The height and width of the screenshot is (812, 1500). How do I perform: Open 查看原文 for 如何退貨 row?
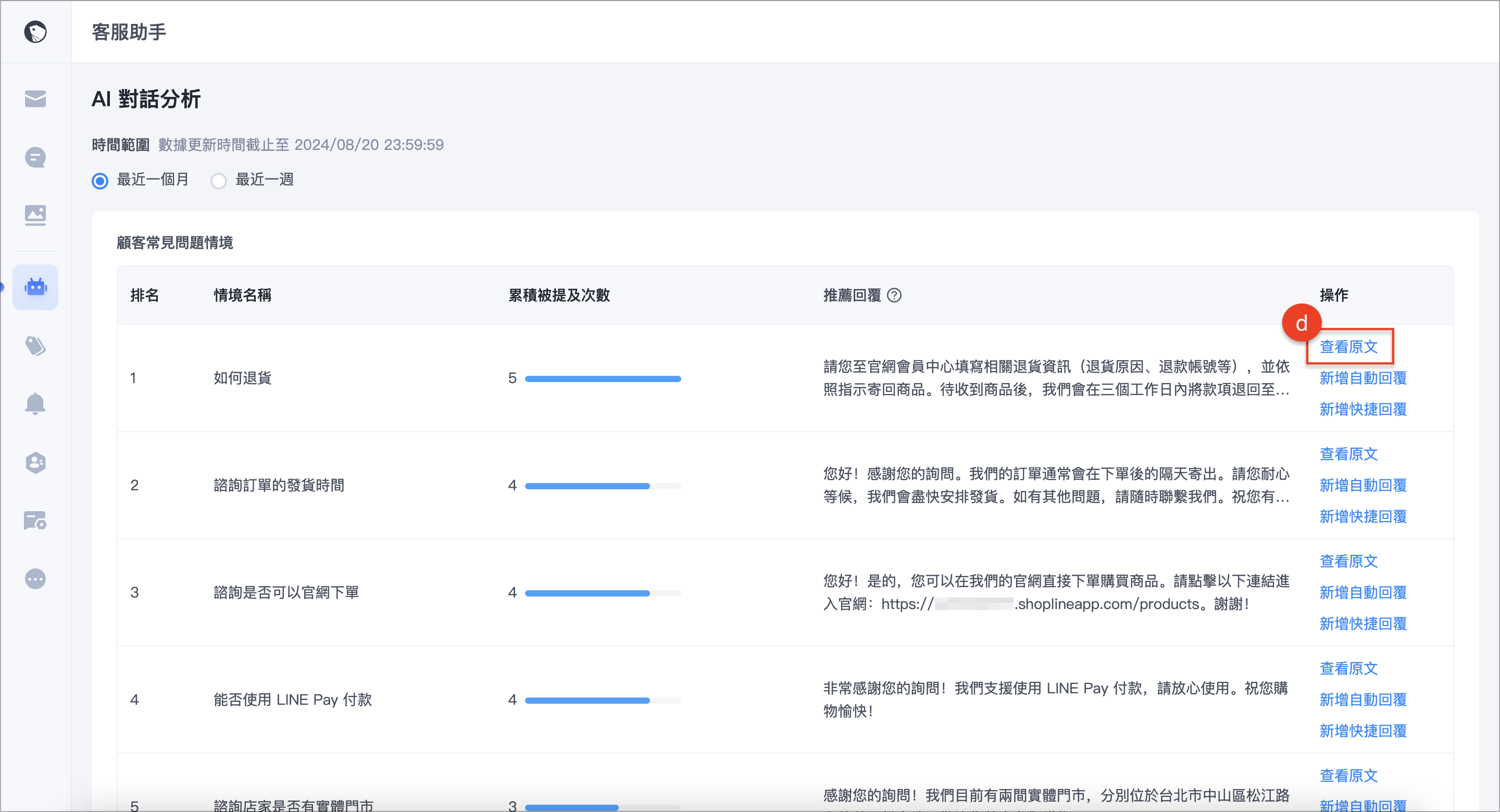pyautogui.click(x=1348, y=346)
